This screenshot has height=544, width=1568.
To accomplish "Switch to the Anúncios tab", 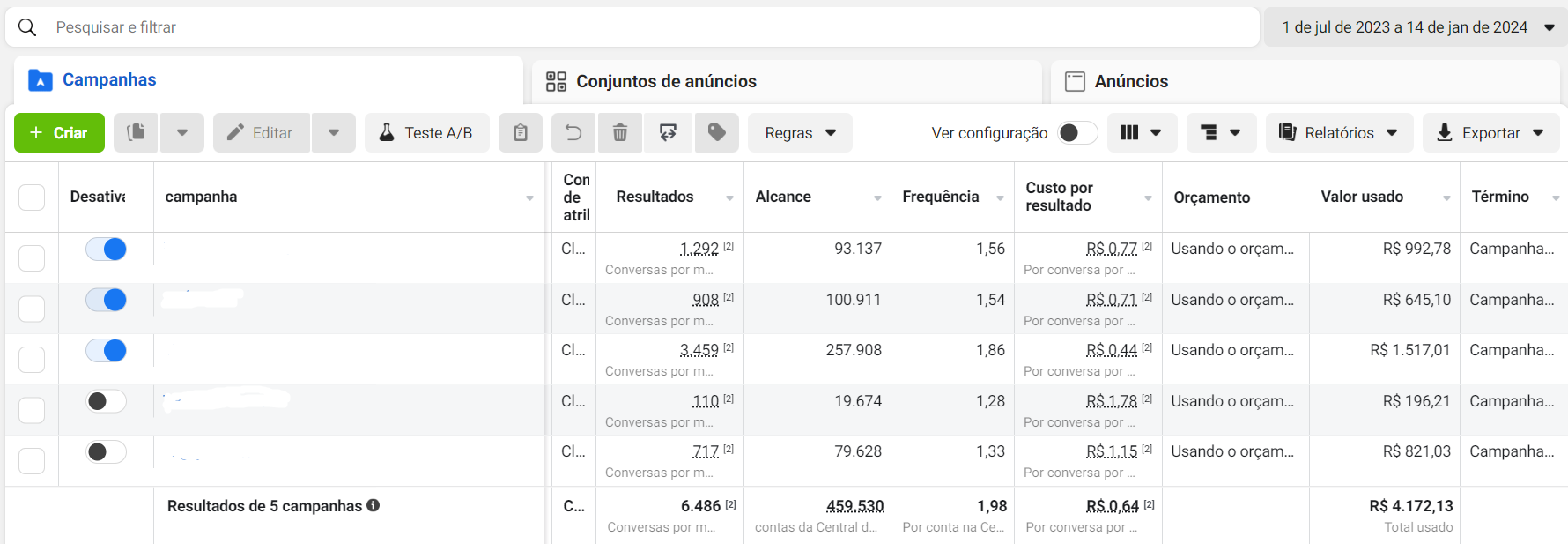I will (1130, 81).
